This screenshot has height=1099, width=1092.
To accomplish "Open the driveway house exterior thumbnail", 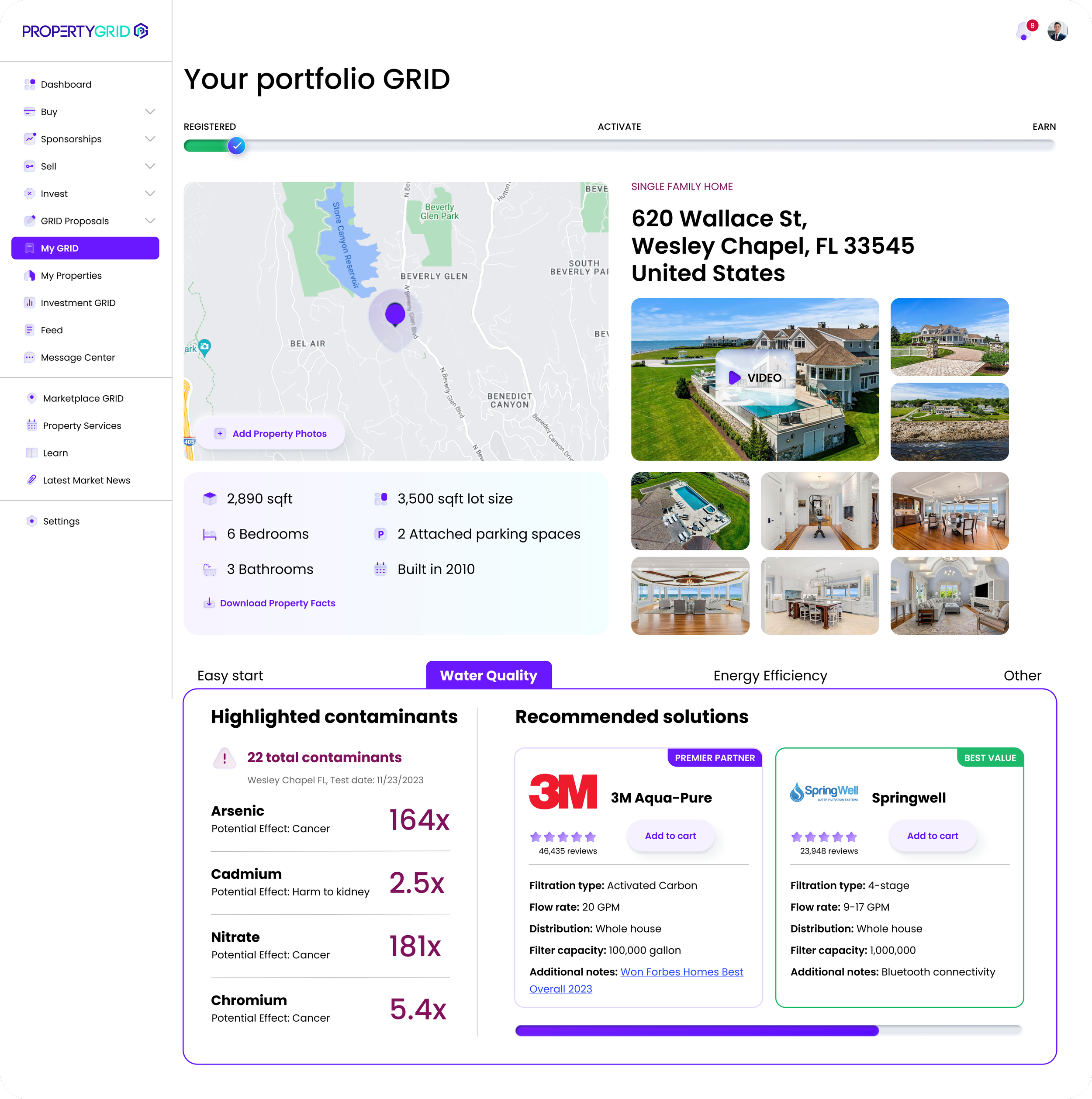I will point(949,337).
